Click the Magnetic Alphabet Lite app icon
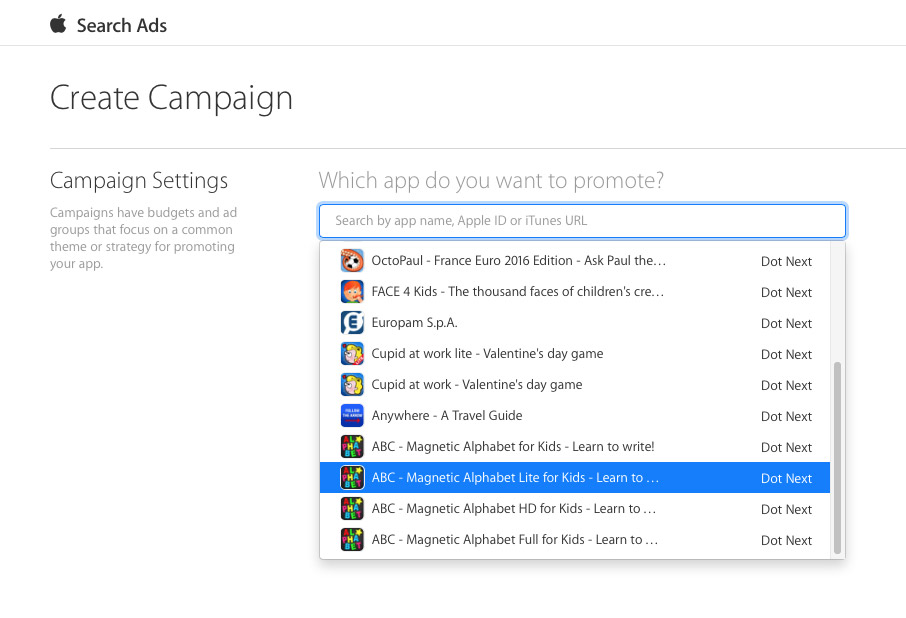Image resolution: width=906 pixels, height=618 pixels. click(x=352, y=478)
